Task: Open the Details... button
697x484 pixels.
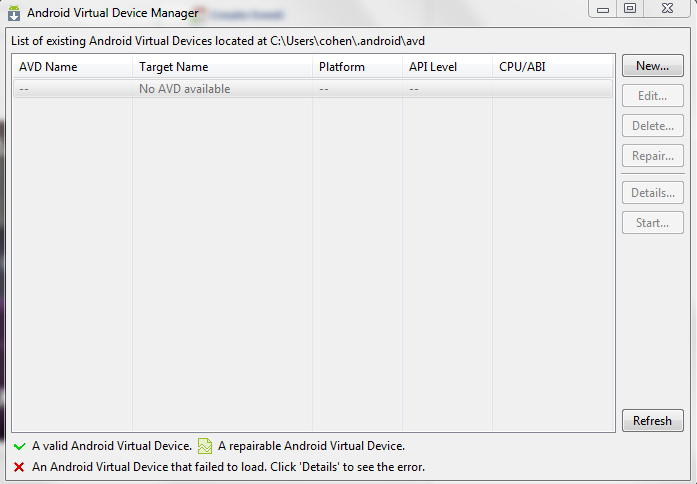Action: click(652, 193)
